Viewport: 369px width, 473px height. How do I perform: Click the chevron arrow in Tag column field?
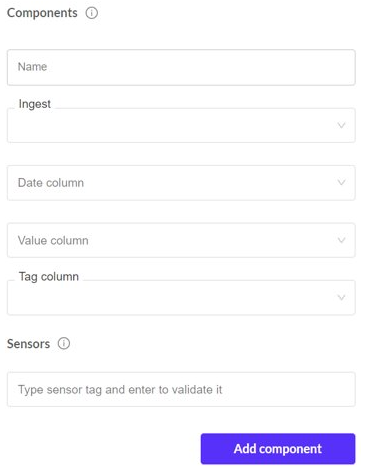tap(341, 298)
